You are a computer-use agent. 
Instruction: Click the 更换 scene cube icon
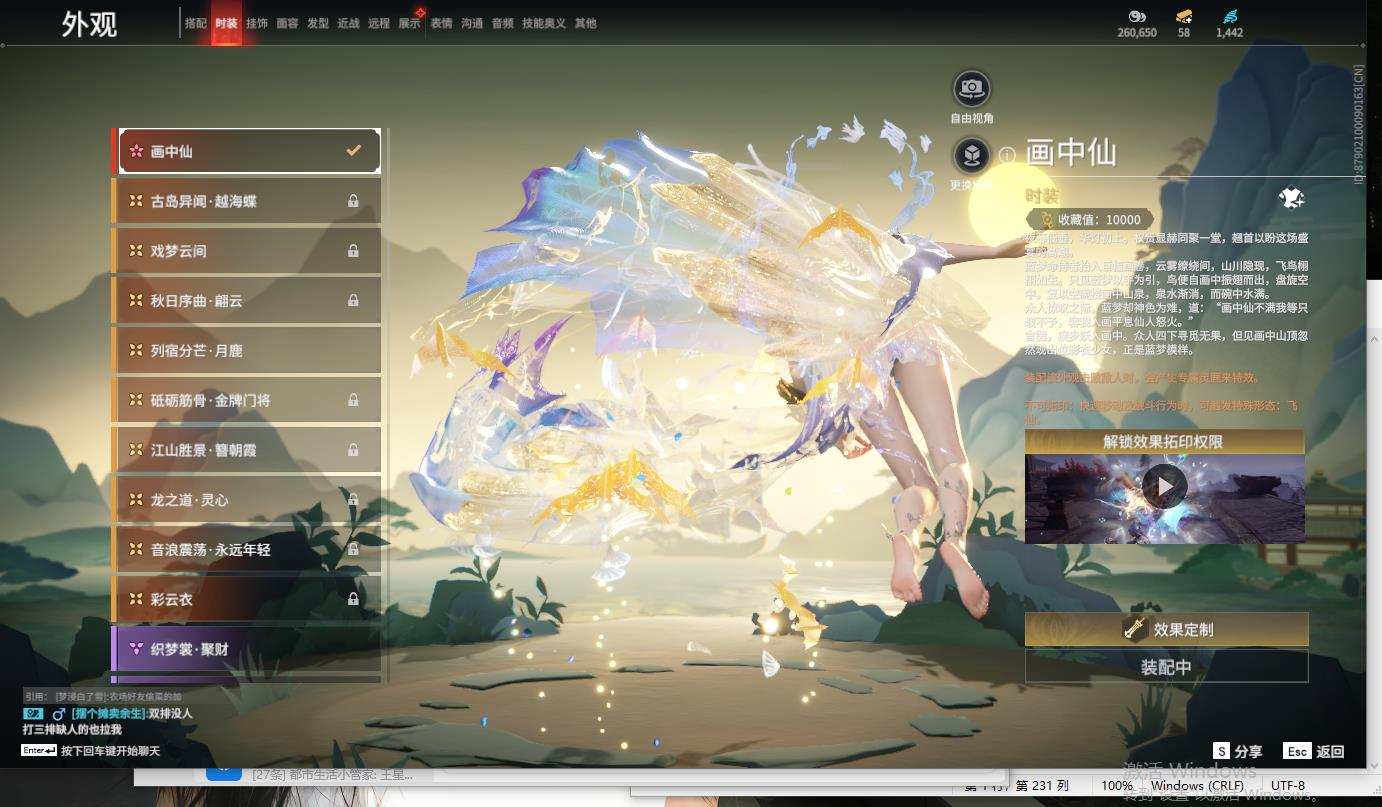(x=970, y=155)
